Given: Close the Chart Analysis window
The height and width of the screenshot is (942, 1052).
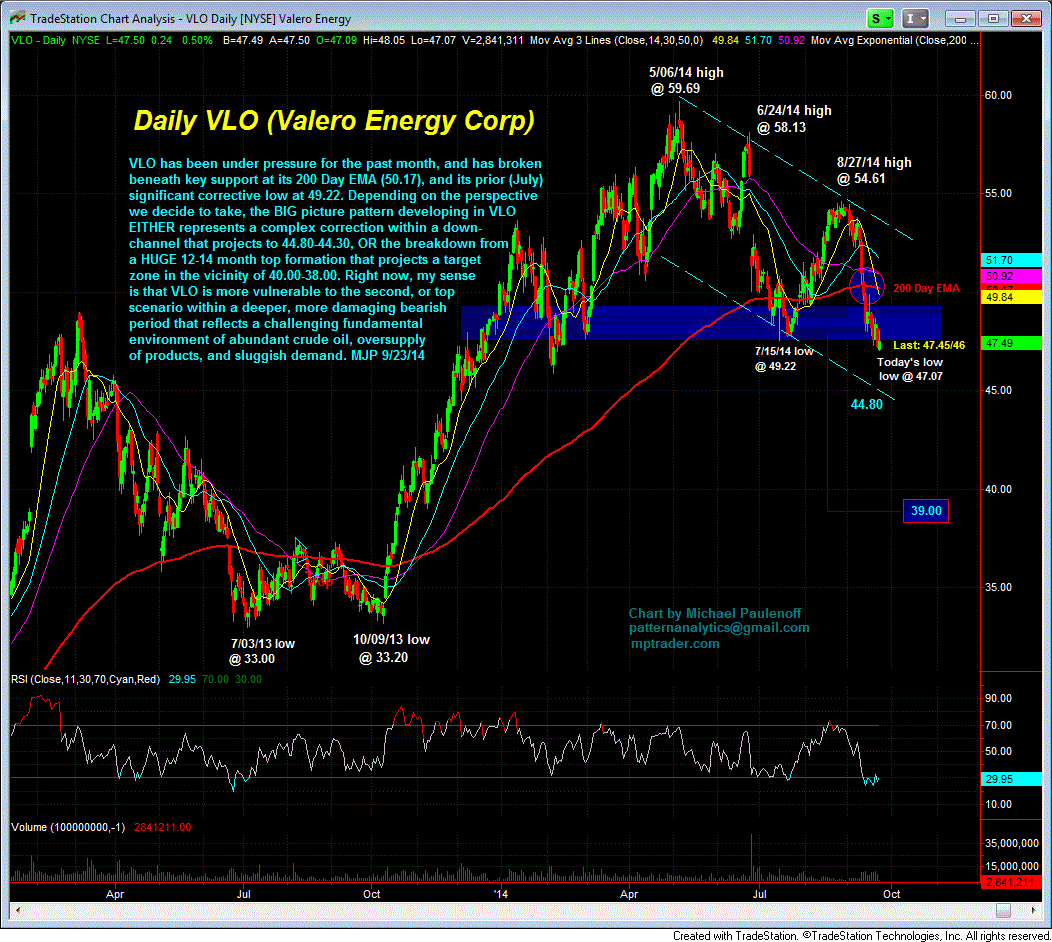Looking at the screenshot, I should [x=1026, y=19].
